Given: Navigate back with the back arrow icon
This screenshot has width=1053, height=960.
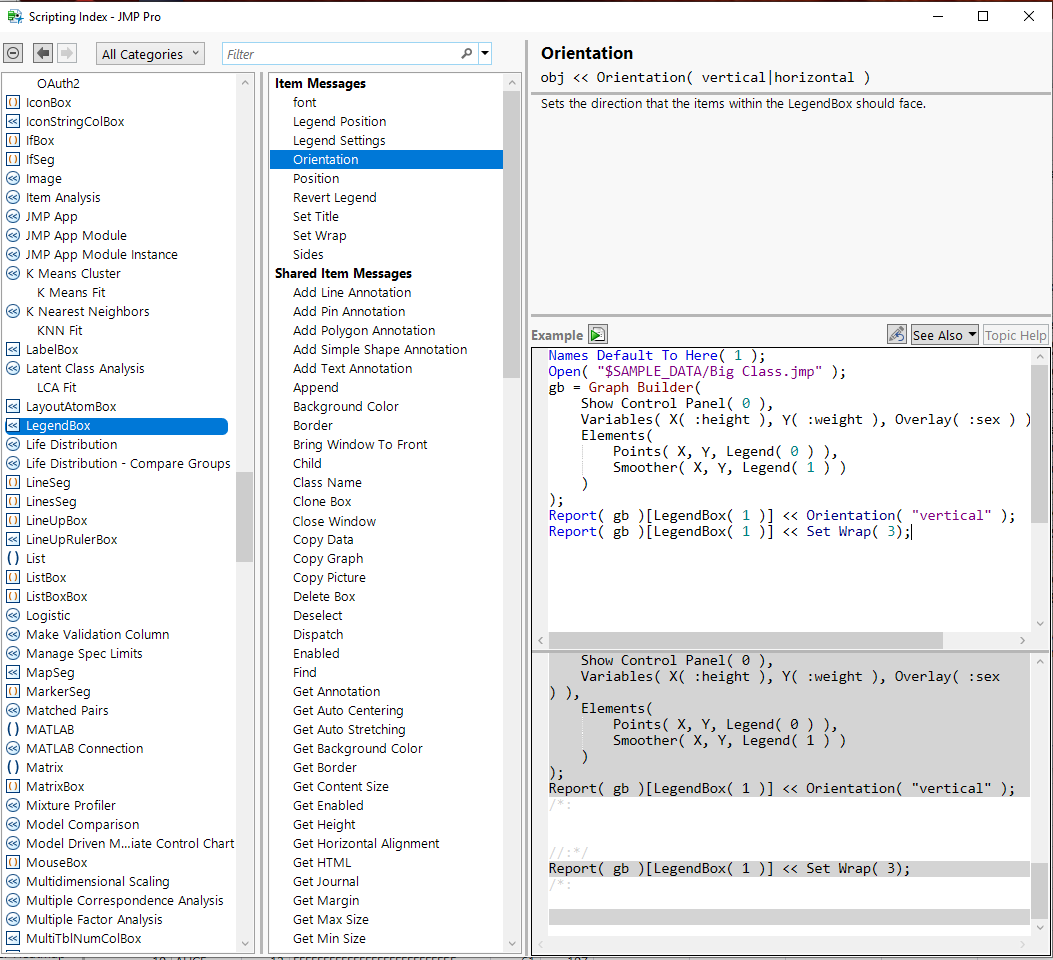Looking at the screenshot, I should tap(41, 53).
